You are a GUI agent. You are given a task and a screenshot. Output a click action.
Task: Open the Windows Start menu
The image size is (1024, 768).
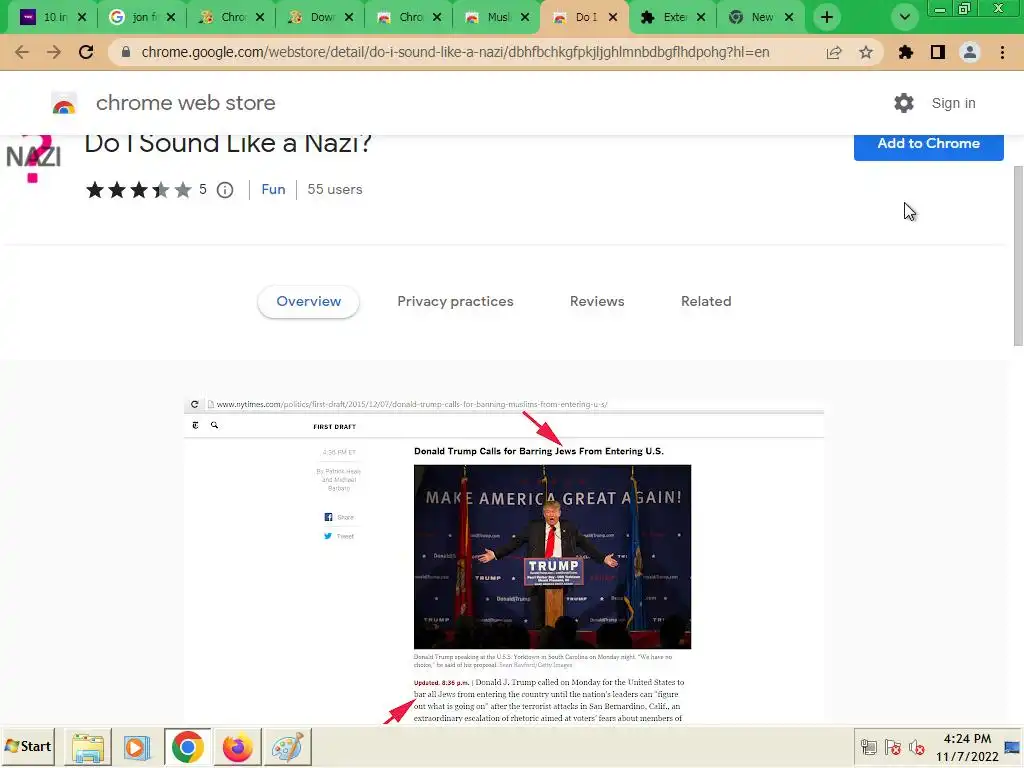[28, 746]
